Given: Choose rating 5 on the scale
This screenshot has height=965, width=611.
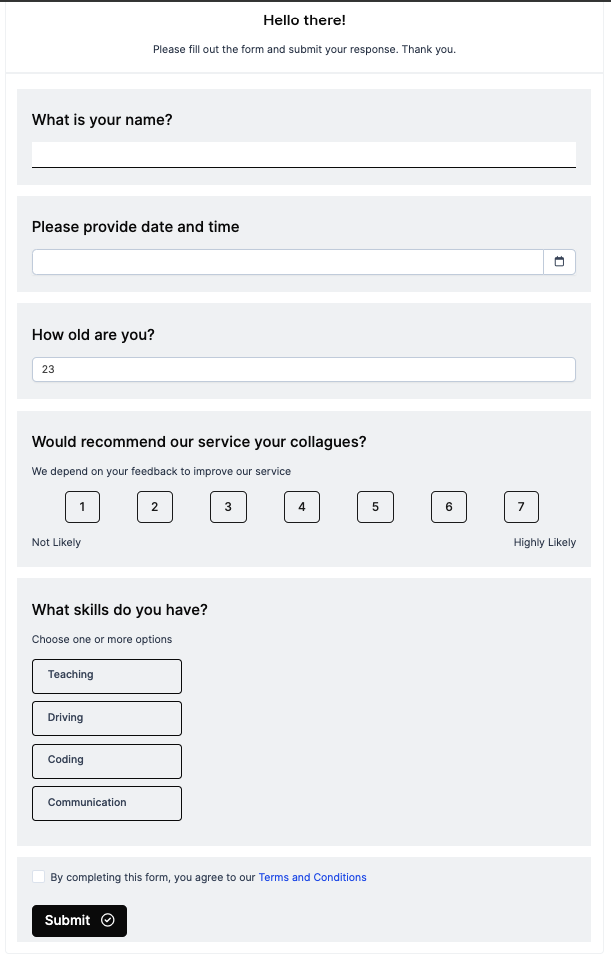Looking at the screenshot, I should (375, 507).
